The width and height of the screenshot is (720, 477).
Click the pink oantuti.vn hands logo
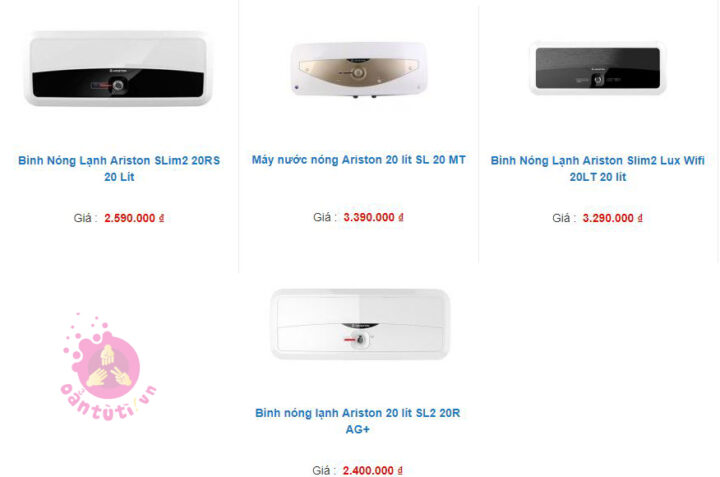108,367
